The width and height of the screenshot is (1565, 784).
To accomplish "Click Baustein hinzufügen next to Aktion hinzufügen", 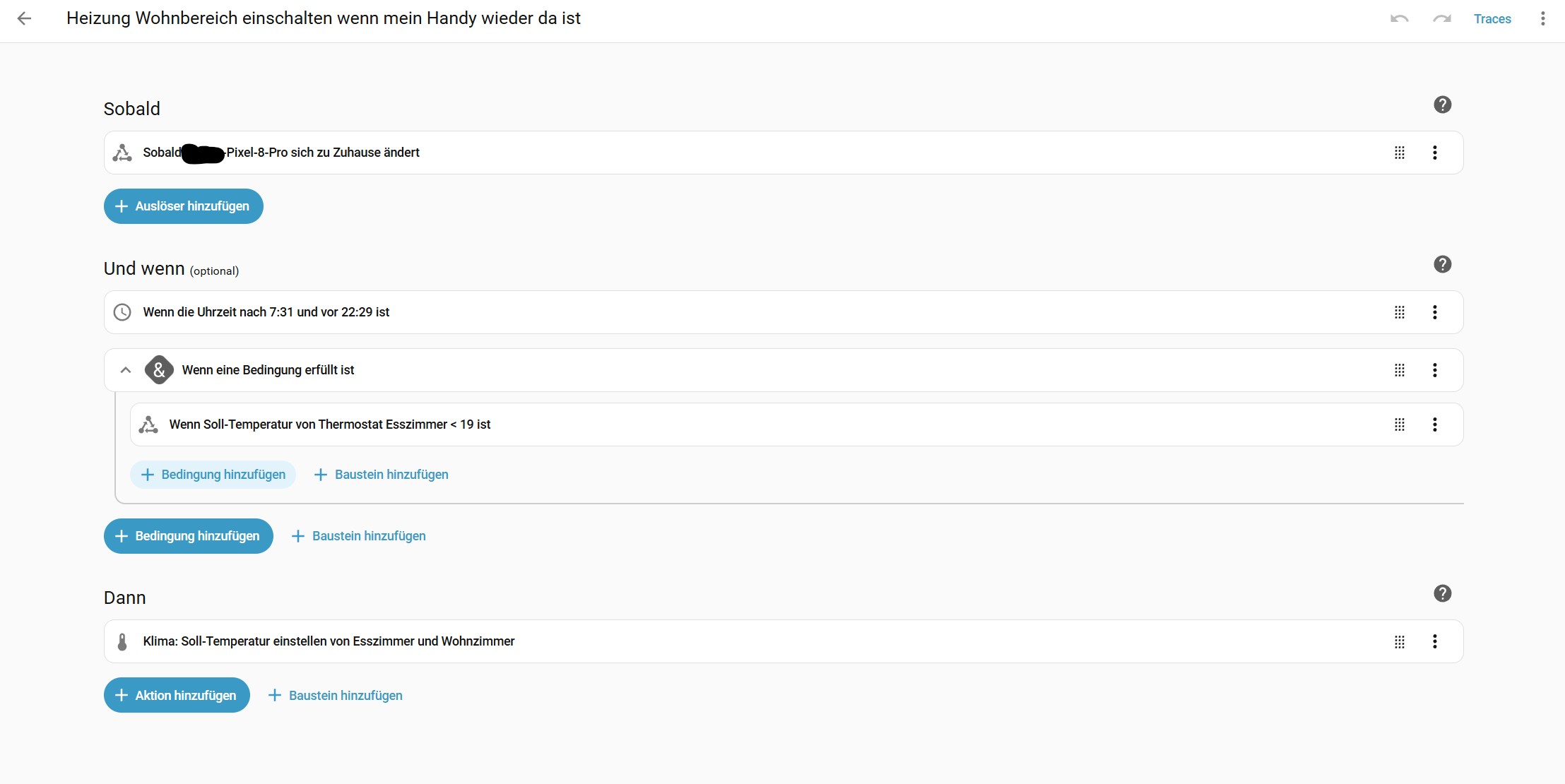I will pyautogui.click(x=336, y=696).
